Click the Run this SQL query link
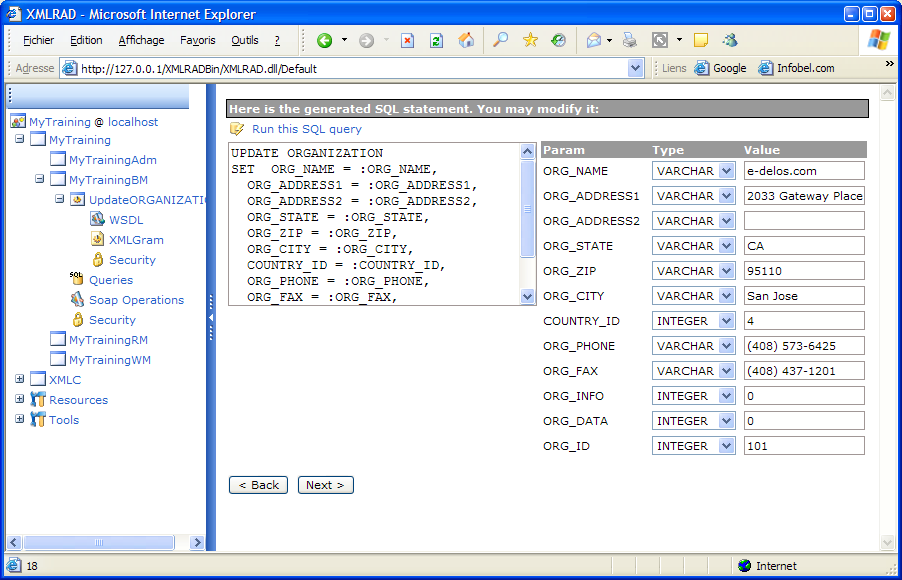 tap(306, 129)
